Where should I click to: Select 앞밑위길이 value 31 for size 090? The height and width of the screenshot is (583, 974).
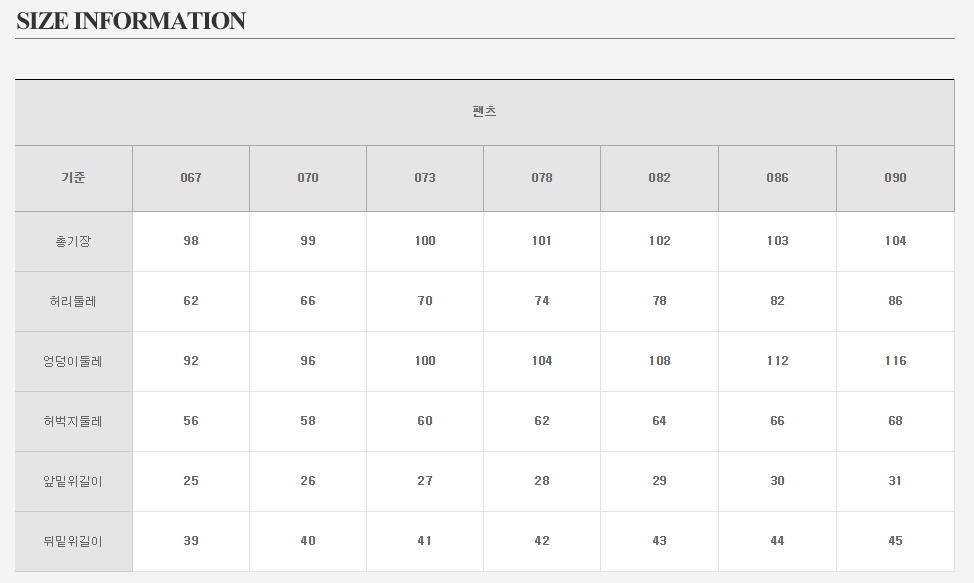click(895, 481)
